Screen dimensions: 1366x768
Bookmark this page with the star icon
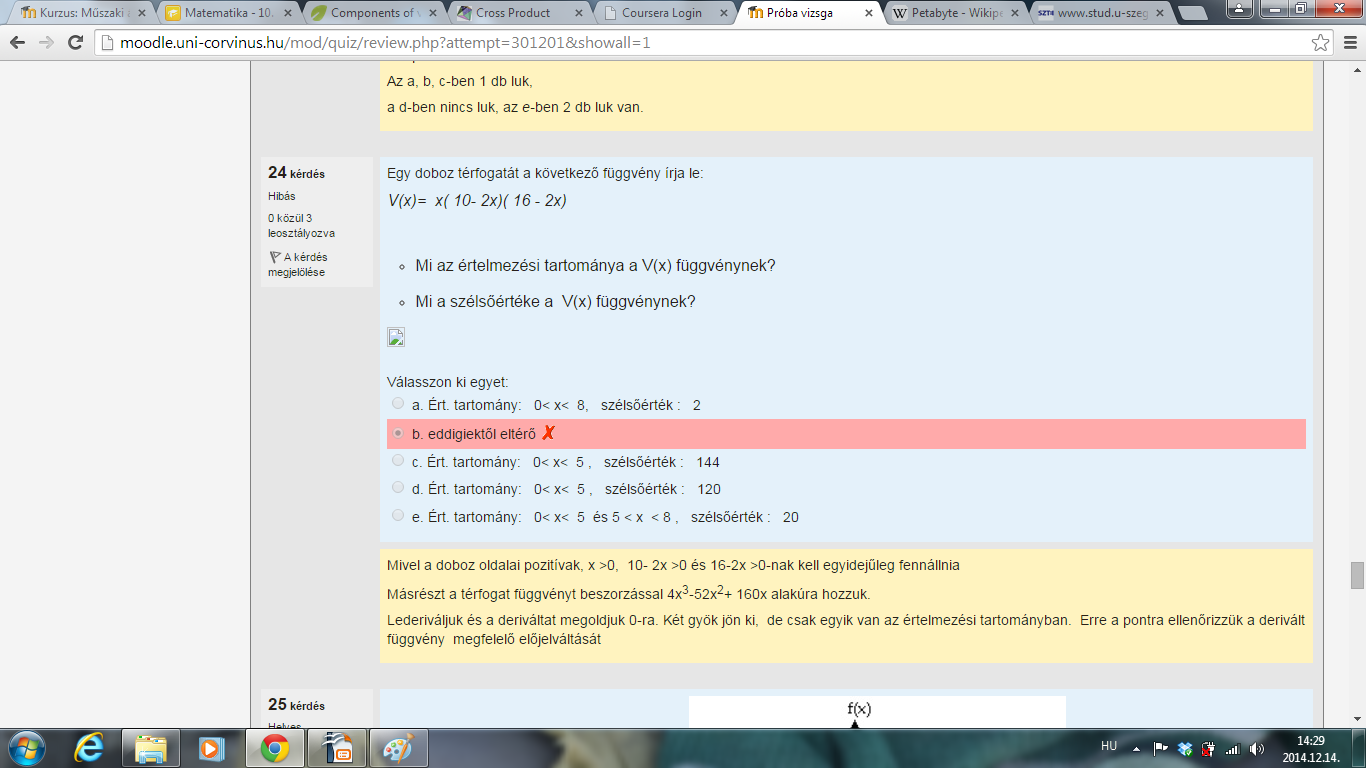(x=1320, y=43)
